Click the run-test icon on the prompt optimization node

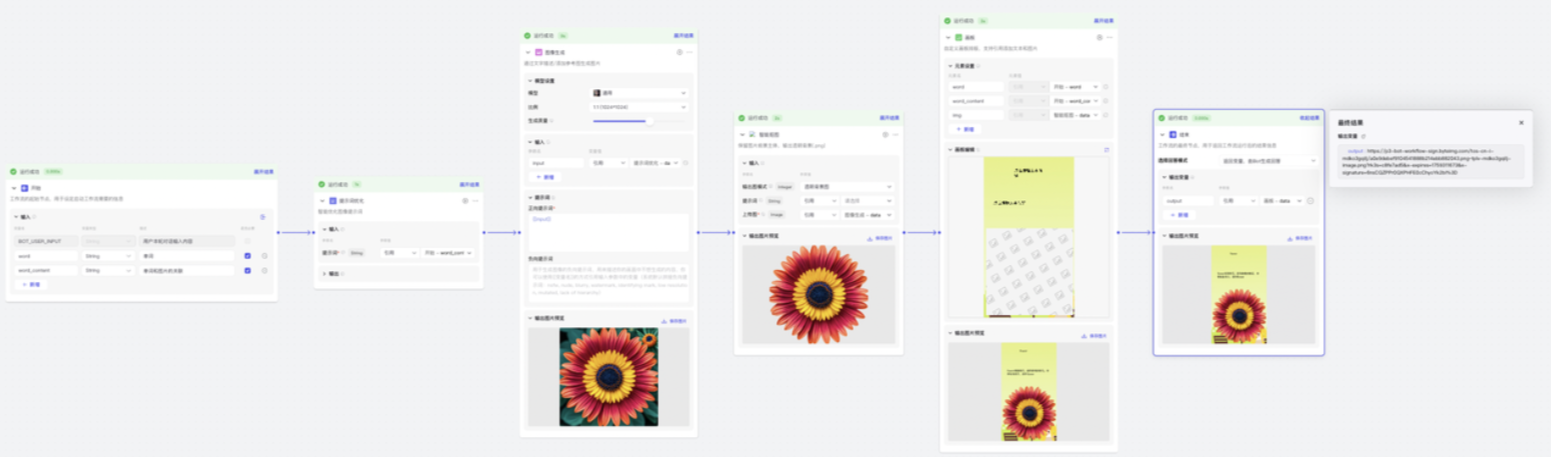466,200
